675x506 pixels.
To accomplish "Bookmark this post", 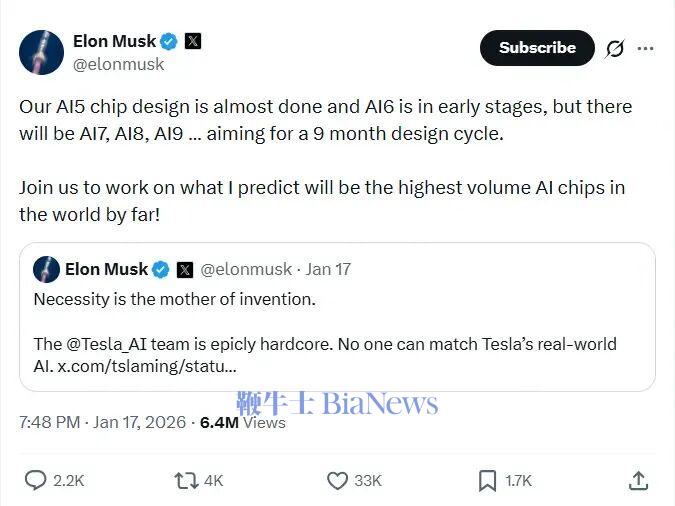I will coord(487,481).
